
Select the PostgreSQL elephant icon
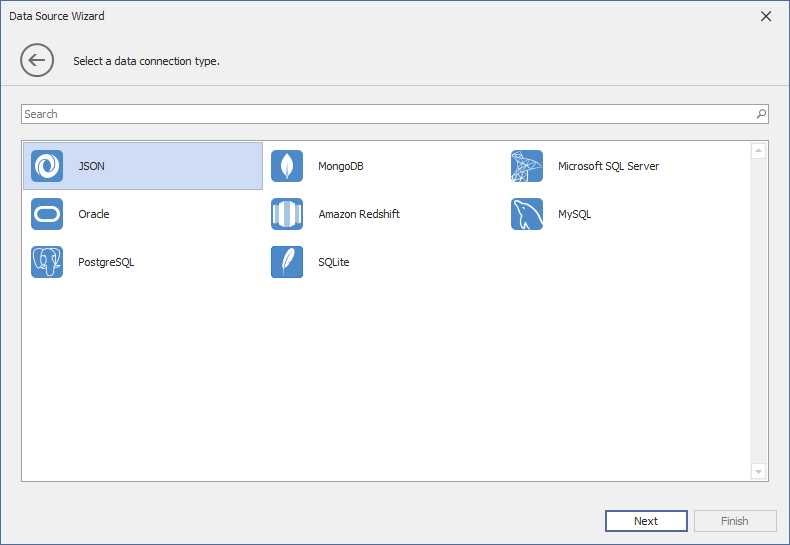click(47, 262)
